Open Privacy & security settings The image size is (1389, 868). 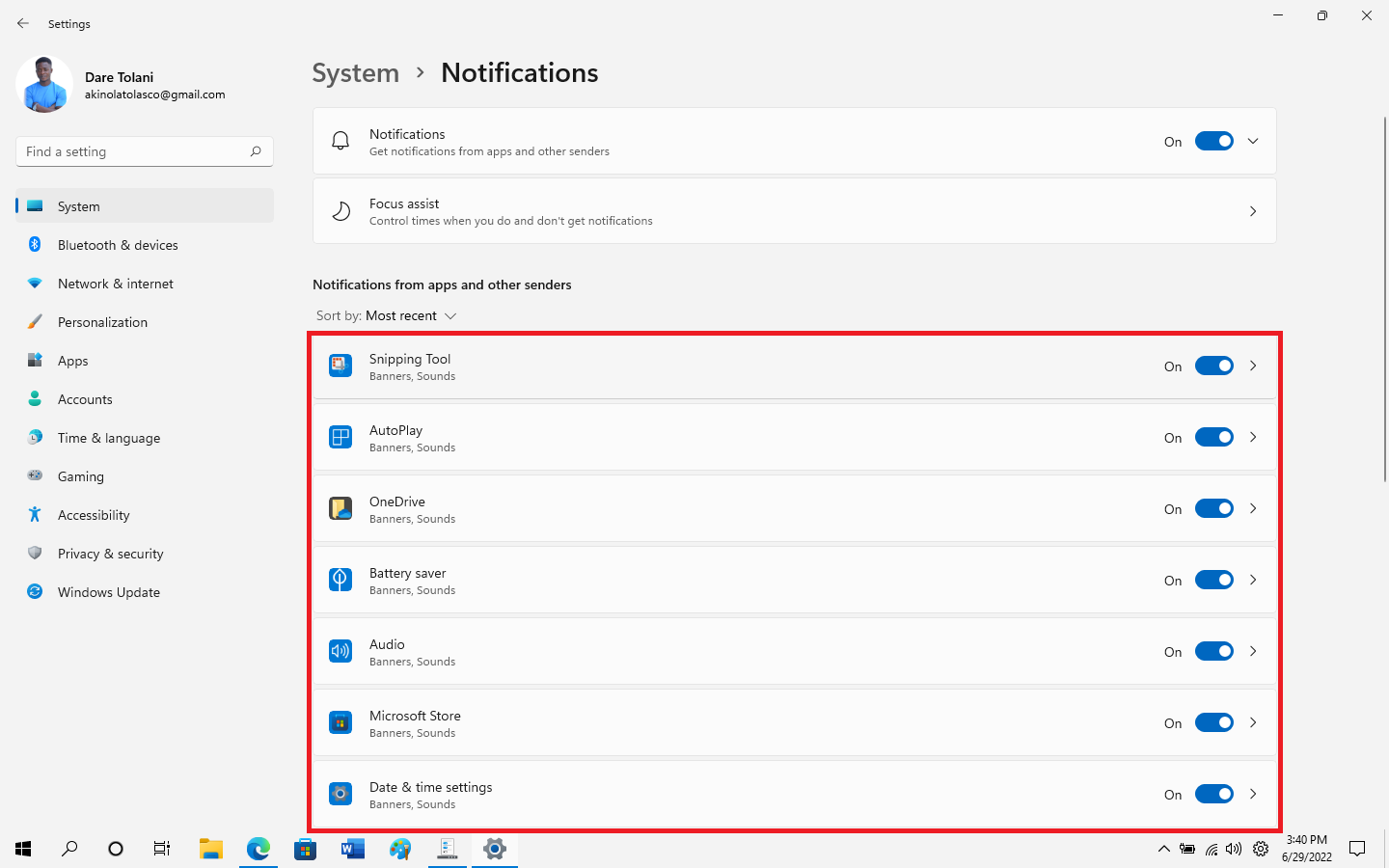point(145,554)
